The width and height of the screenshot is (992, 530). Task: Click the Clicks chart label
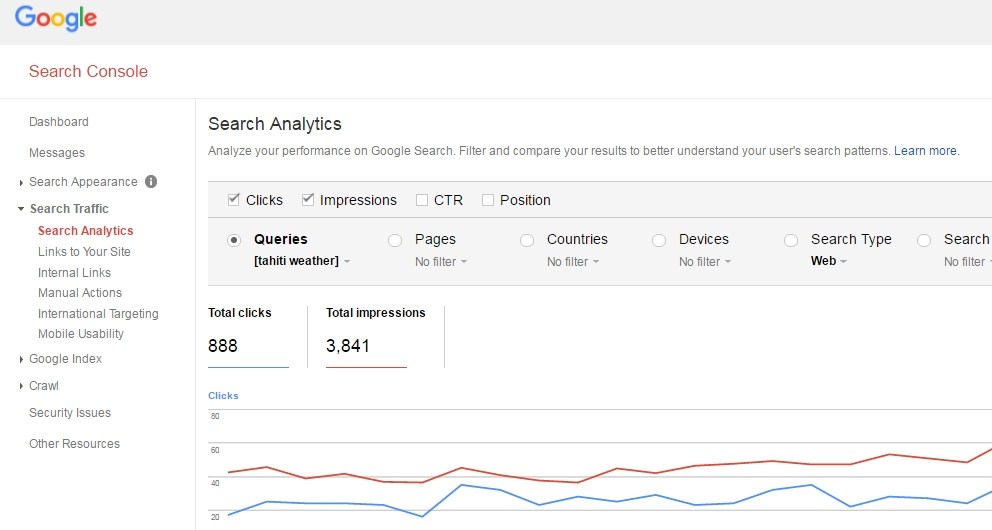(x=223, y=395)
